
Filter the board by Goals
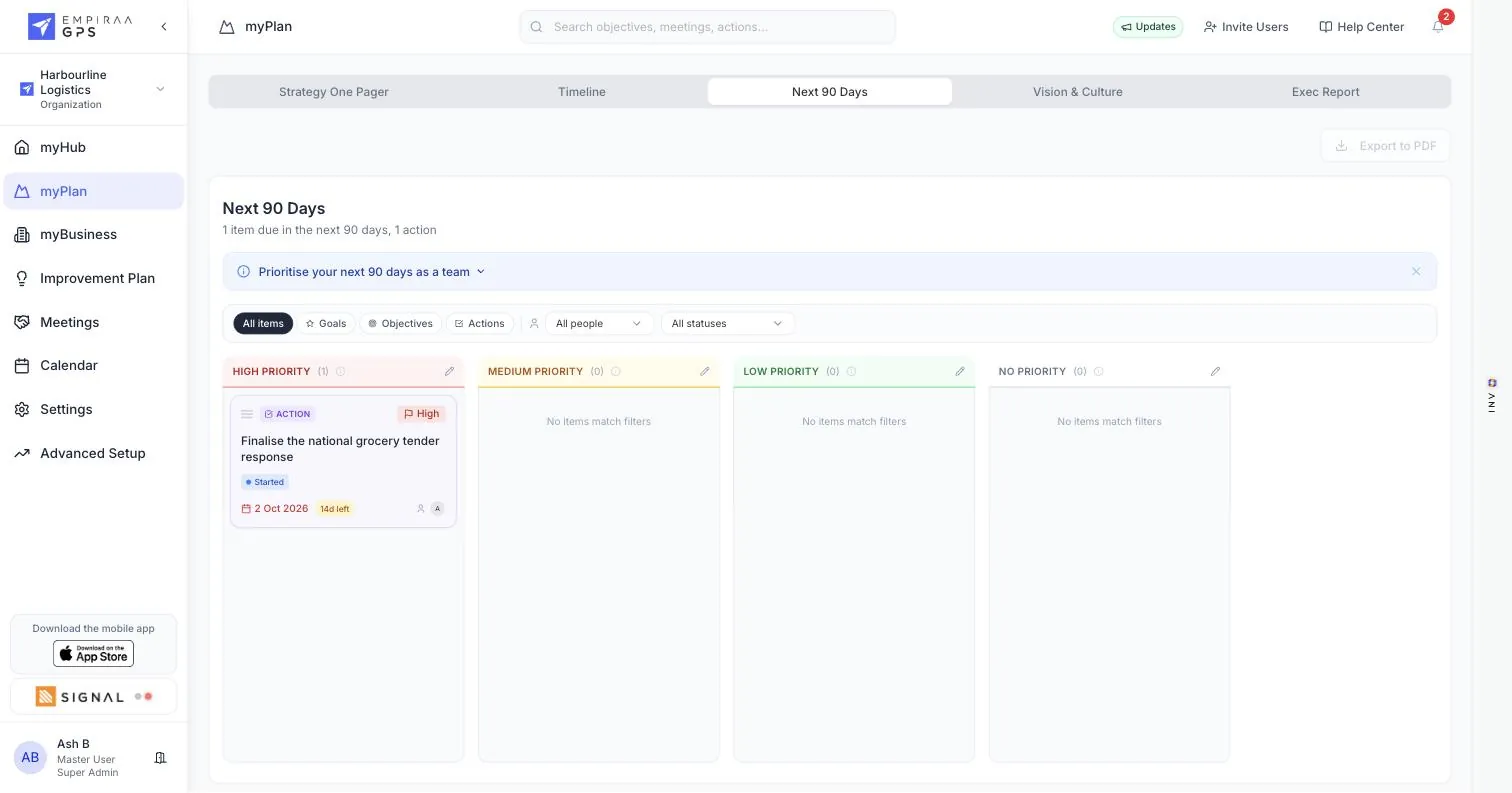(326, 323)
